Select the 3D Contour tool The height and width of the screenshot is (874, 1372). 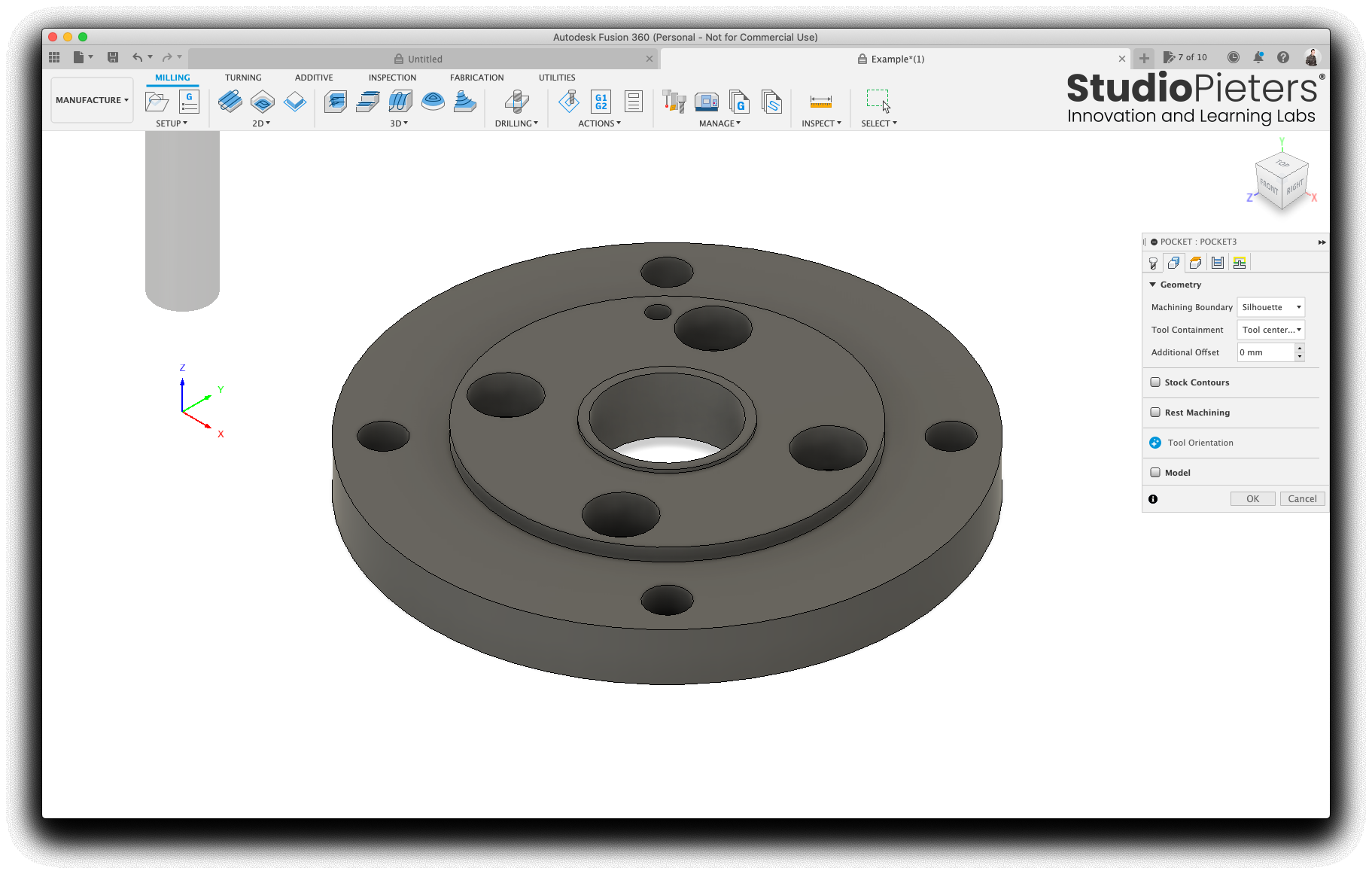tap(433, 101)
